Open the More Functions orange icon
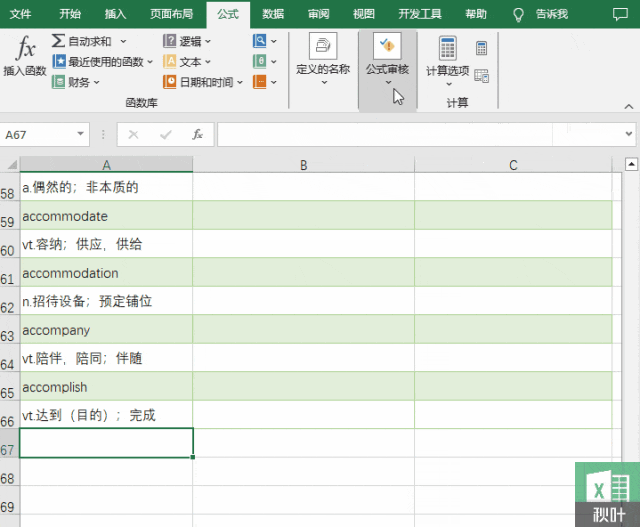 point(260,82)
